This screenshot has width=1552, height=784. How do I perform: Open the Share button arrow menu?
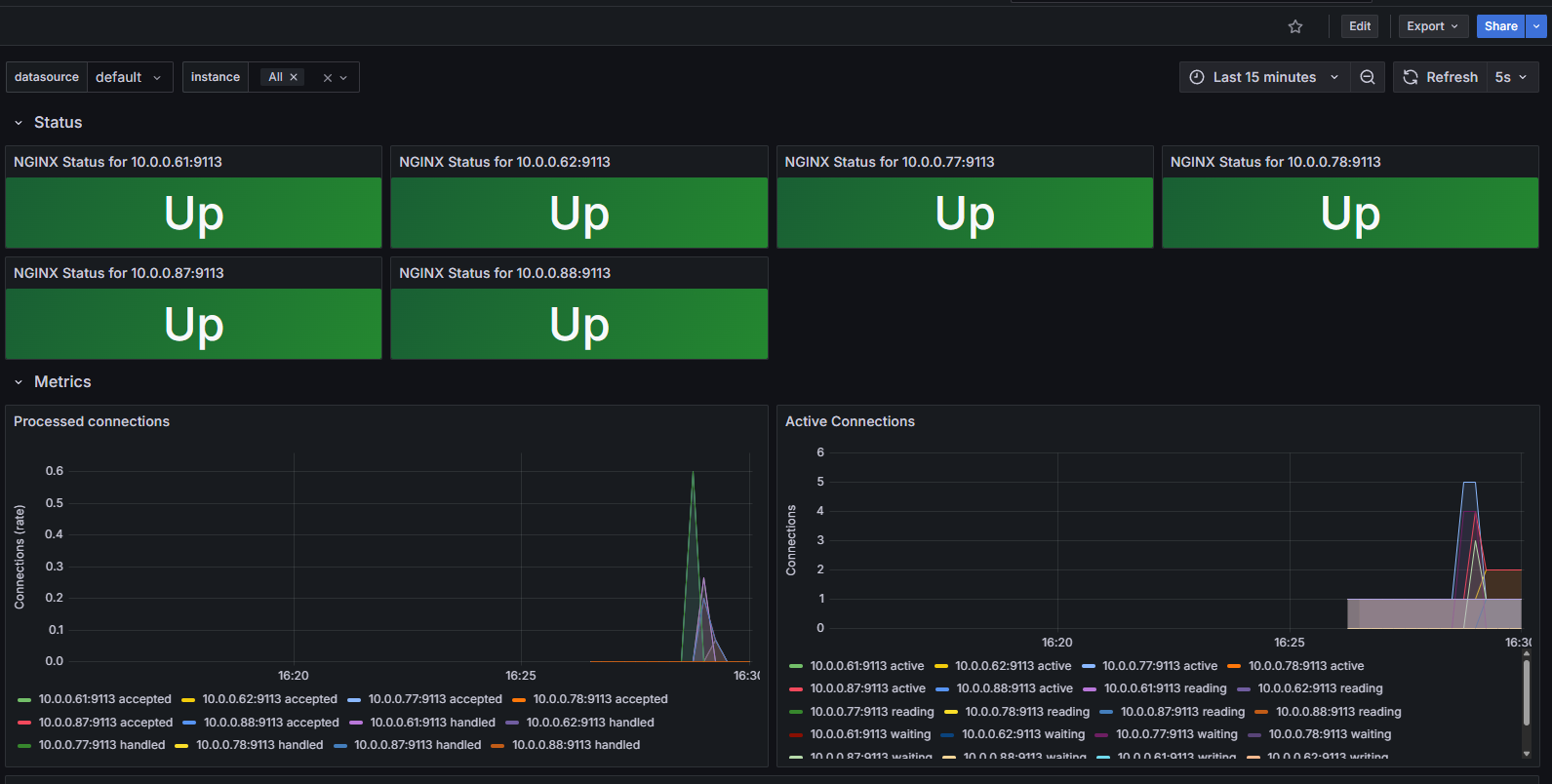click(x=1536, y=26)
